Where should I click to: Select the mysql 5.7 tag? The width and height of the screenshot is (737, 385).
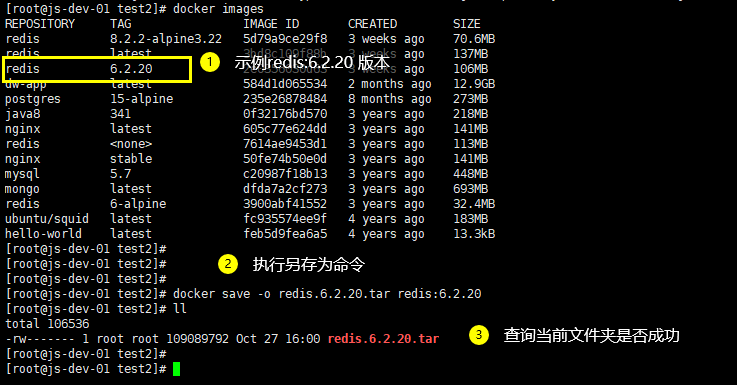[x=121, y=174]
